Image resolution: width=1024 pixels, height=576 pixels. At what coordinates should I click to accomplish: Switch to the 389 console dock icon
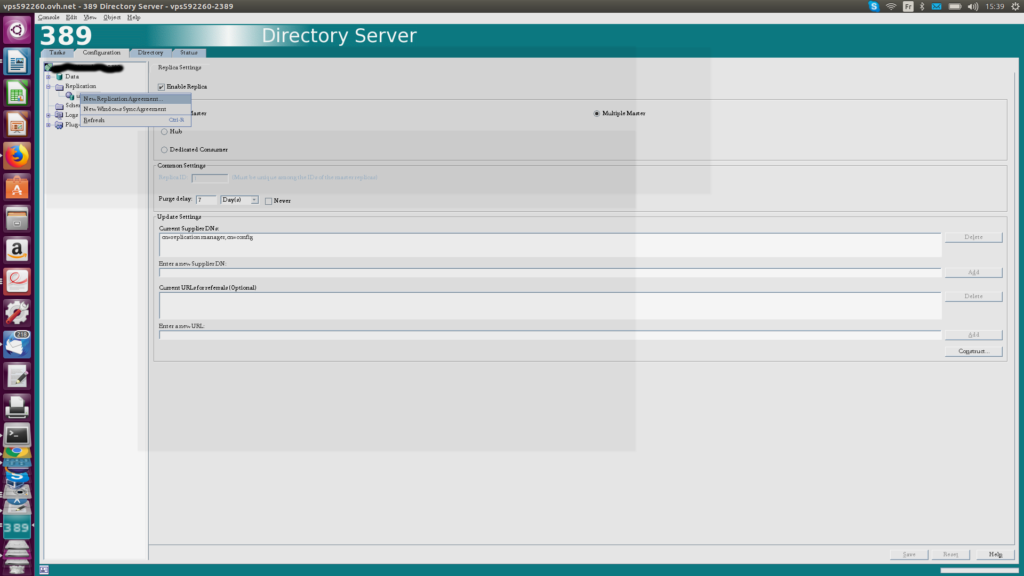pyautogui.click(x=17, y=527)
